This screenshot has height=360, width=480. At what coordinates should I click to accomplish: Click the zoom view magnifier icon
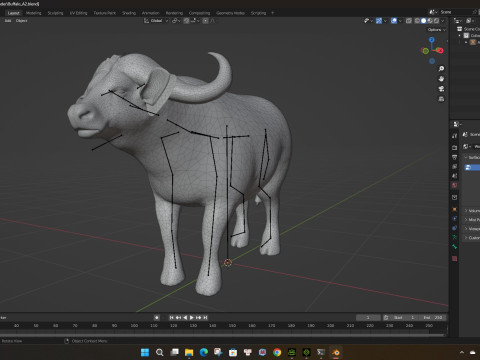pyautogui.click(x=441, y=69)
